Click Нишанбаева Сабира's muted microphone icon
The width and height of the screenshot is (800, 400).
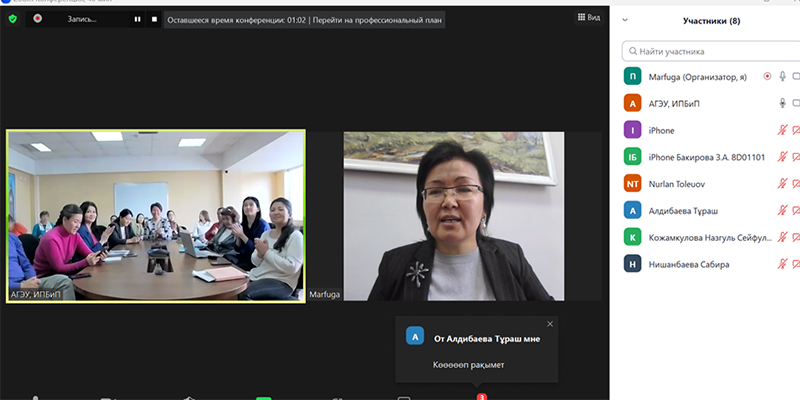tap(783, 265)
